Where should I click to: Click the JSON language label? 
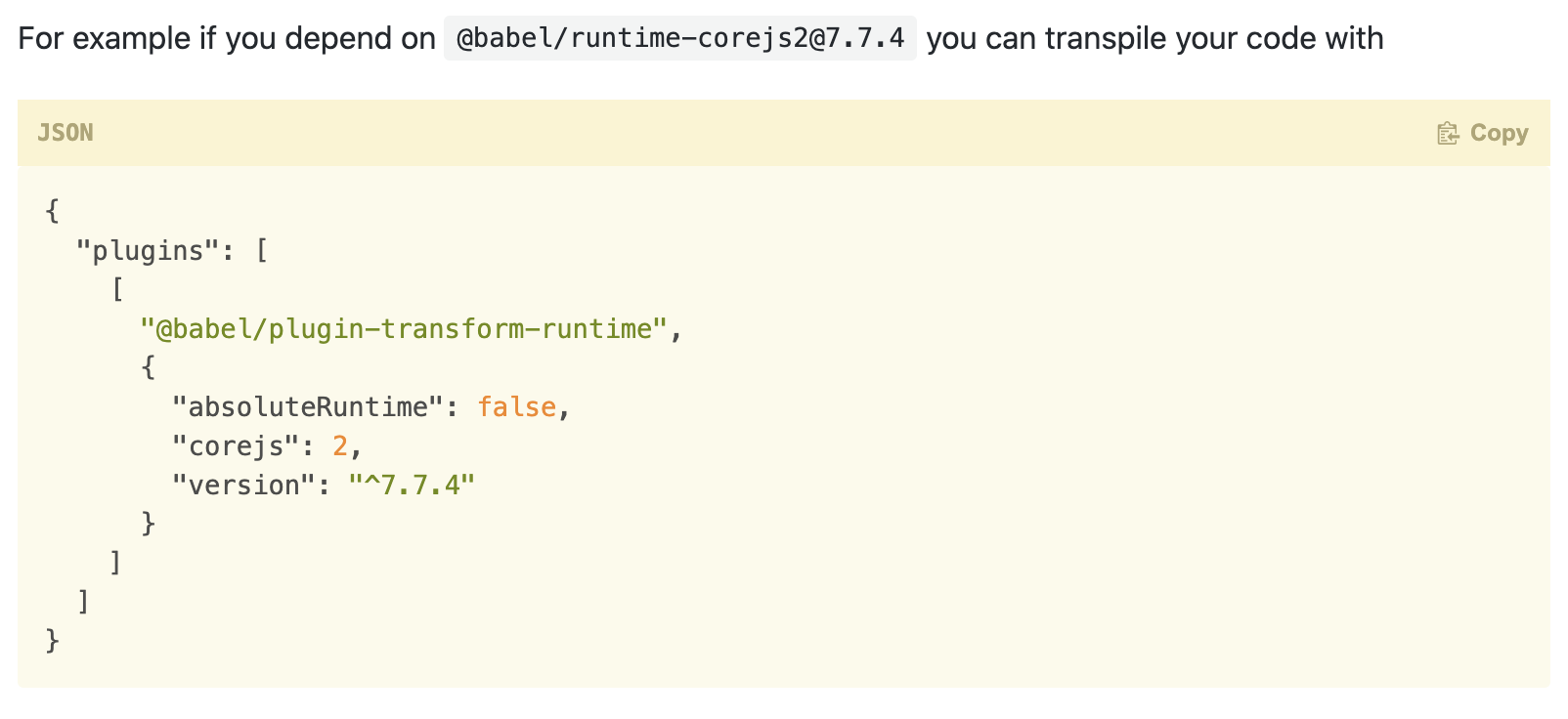[x=65, y=133]
